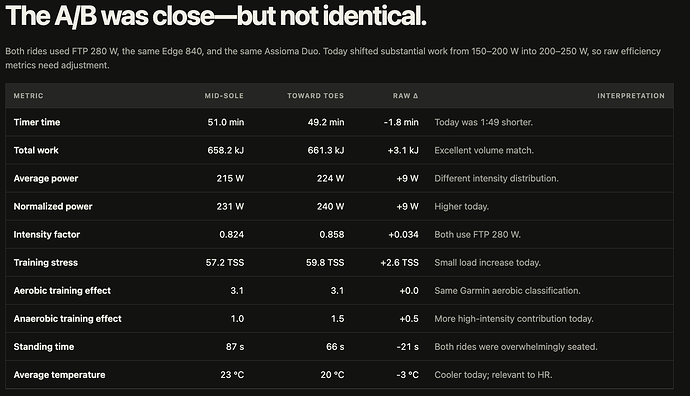Click the MID-SOLE column header
The height and width of the screenshot is (396, 690).
224,96
